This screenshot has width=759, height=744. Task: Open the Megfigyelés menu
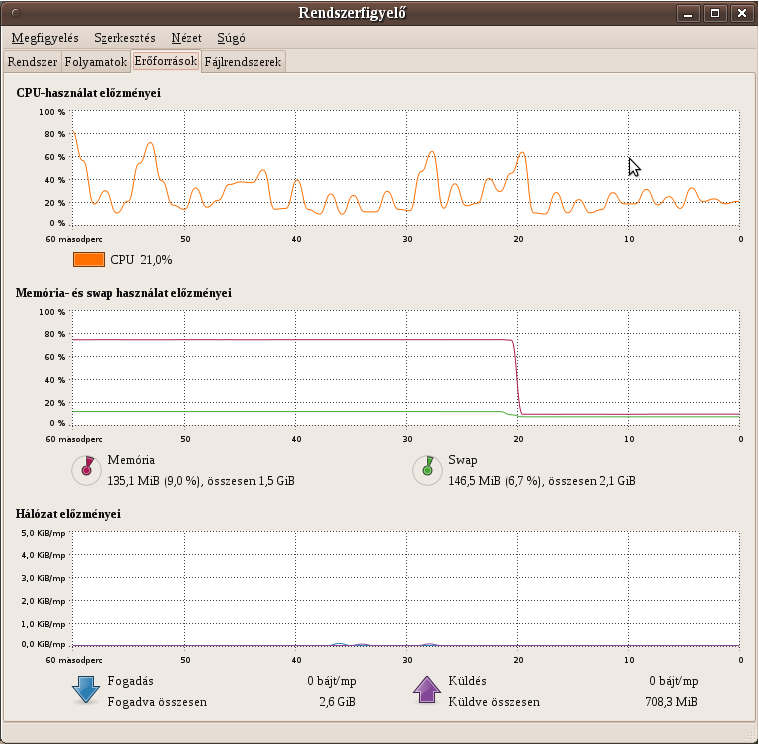click(x=45, y=38)
